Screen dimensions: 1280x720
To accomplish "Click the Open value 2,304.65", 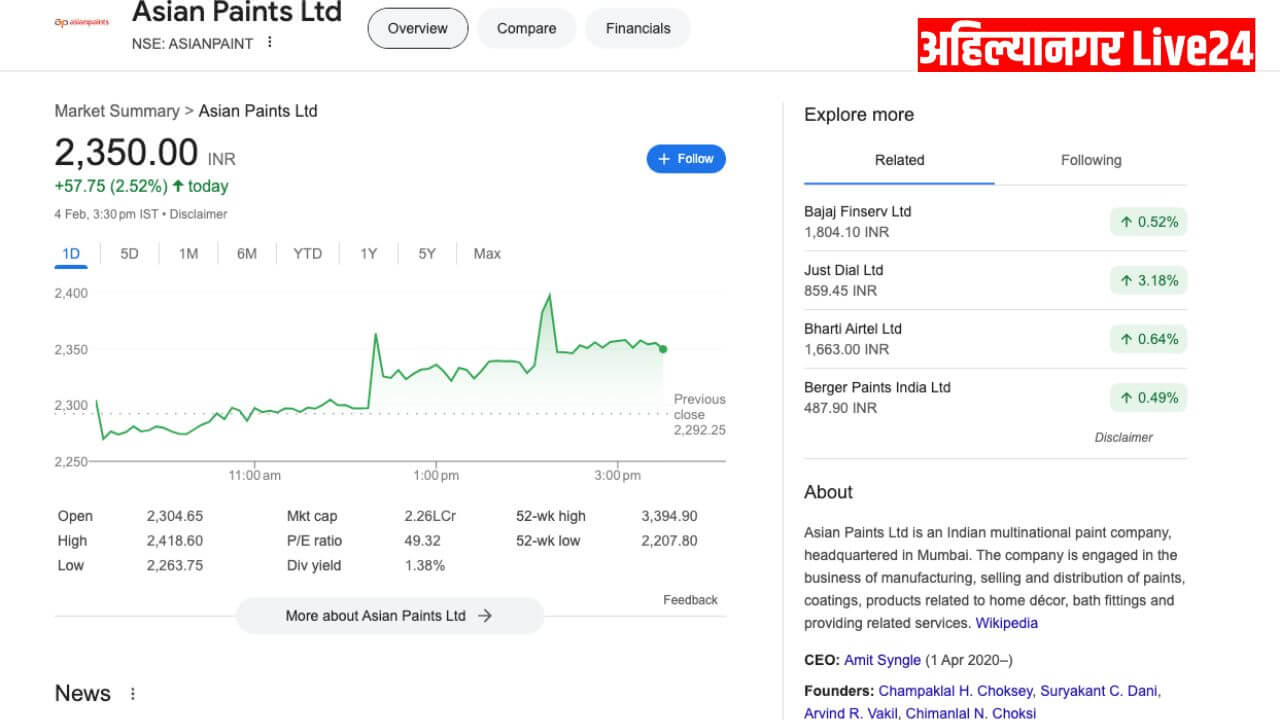I will 174,516.
